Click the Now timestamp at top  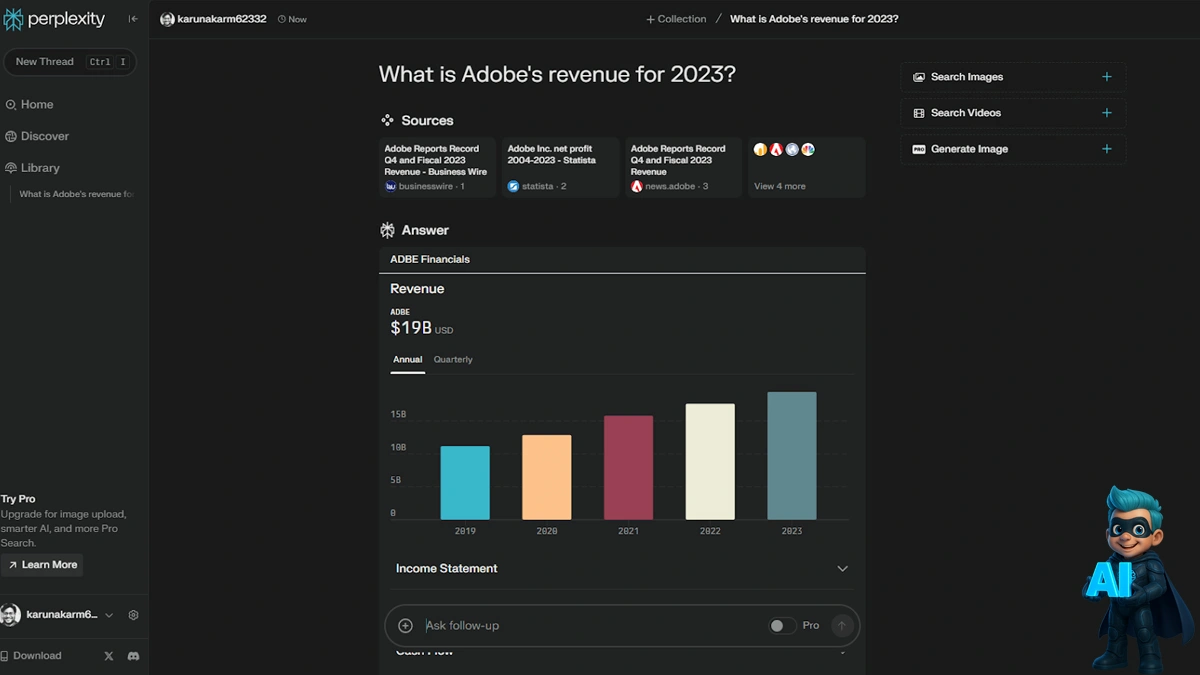pyautogui.click(x=292, y=19)
